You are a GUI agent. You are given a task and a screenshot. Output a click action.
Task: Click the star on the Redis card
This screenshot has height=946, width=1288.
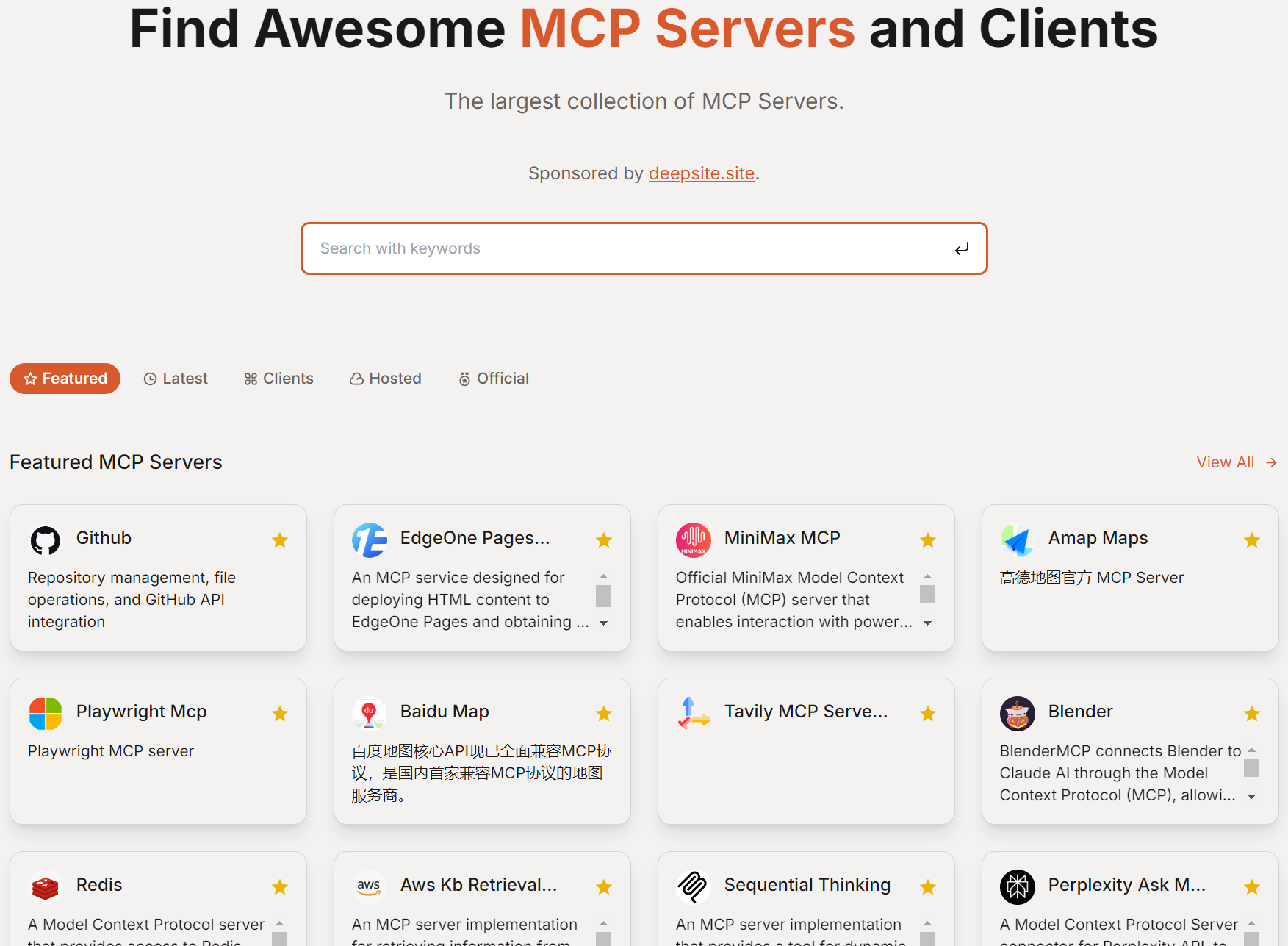[280, 887]
